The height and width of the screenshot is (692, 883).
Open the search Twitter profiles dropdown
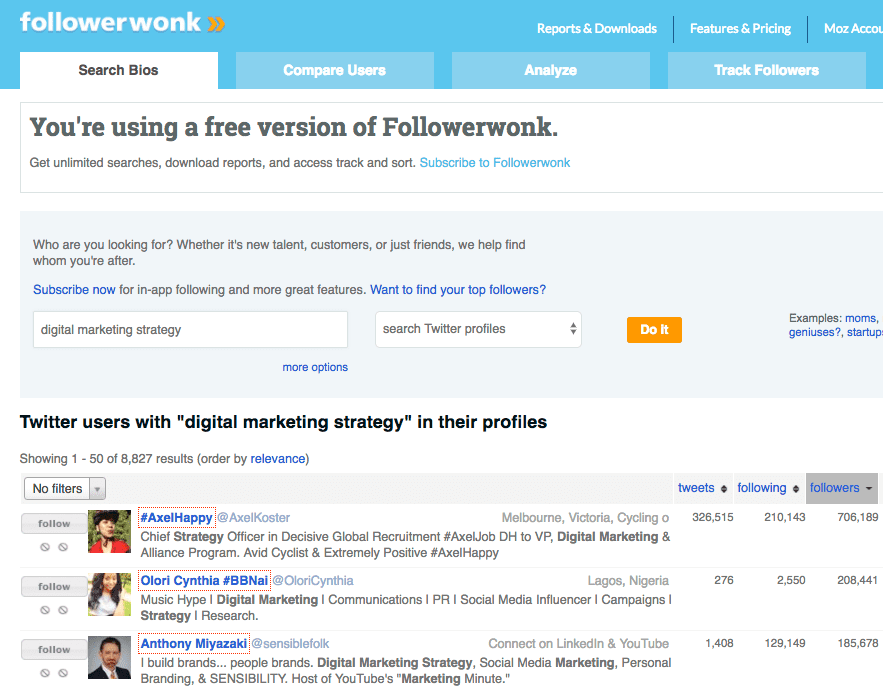(x=478, y=329)
